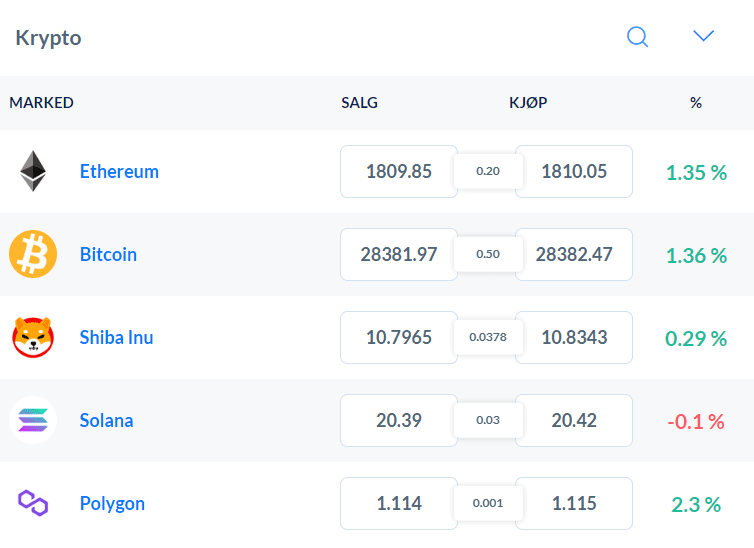Click the Shiba Inu dog logo
This screenshot has height=548, width=754.
pyautogui.click(x=33, y=337)
